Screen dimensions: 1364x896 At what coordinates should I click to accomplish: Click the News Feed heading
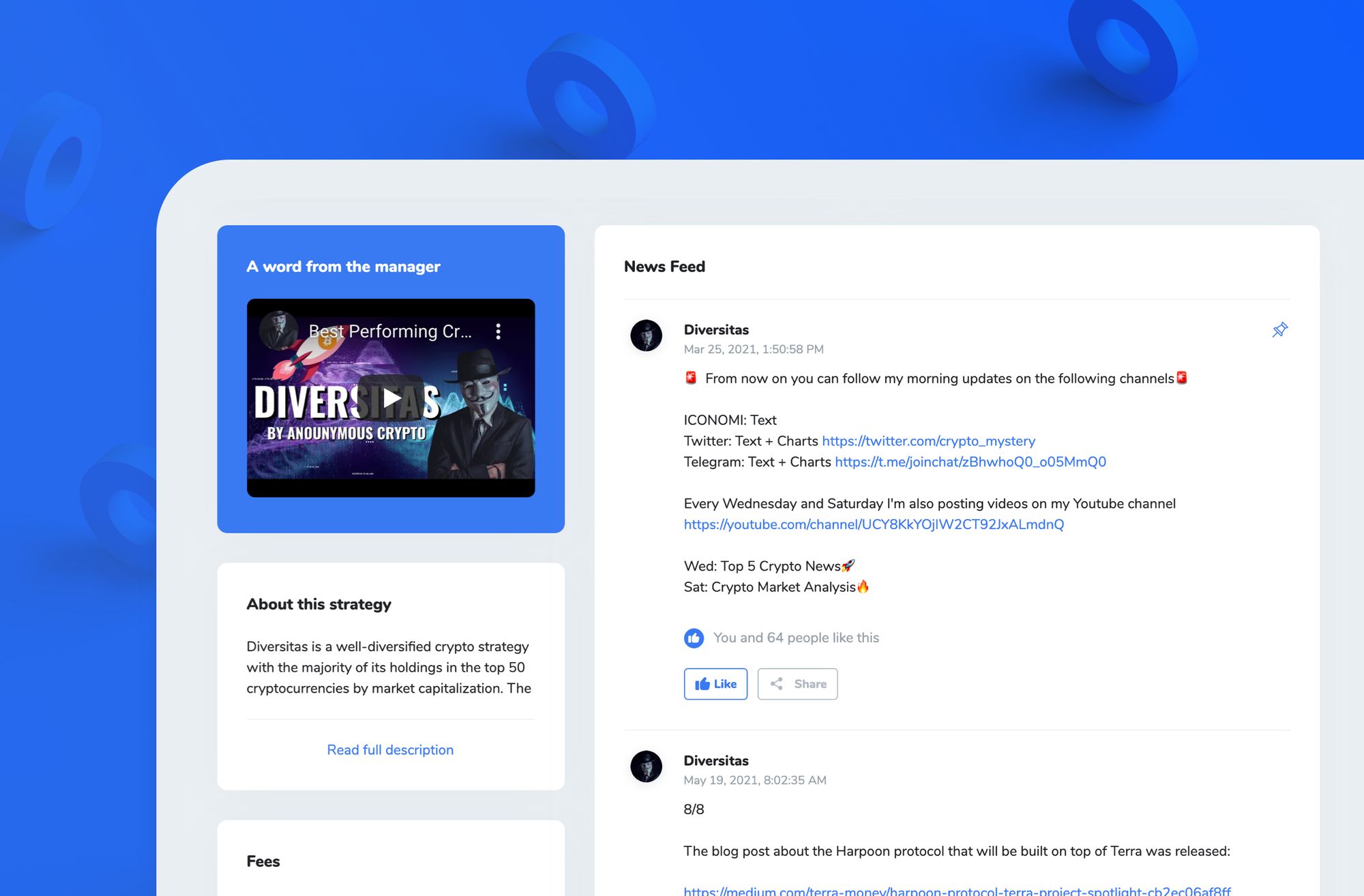click(664, 267)
